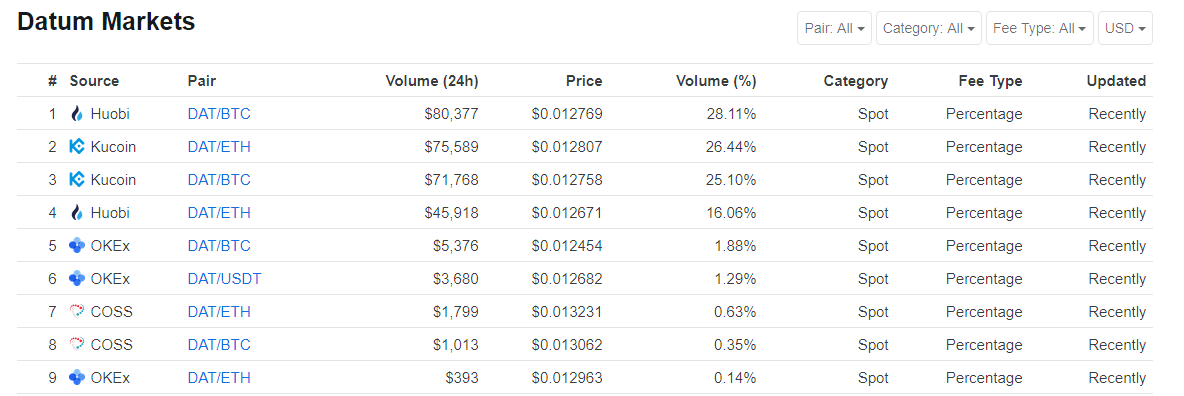Click the OKEx icon next to DAT/USDT
This screenshot has height=396, width=1184.
click(x=76, y=279)
